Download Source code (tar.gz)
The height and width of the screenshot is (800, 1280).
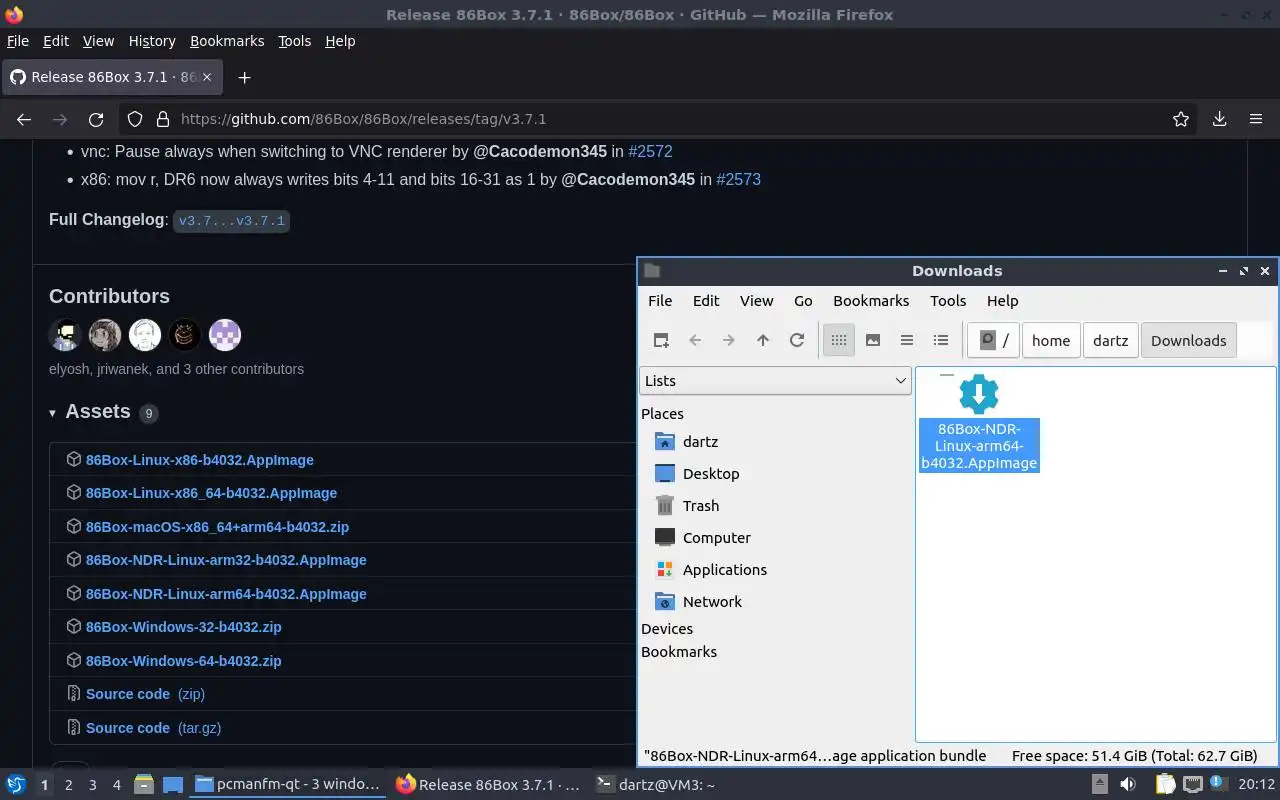[x=153, y=728]
